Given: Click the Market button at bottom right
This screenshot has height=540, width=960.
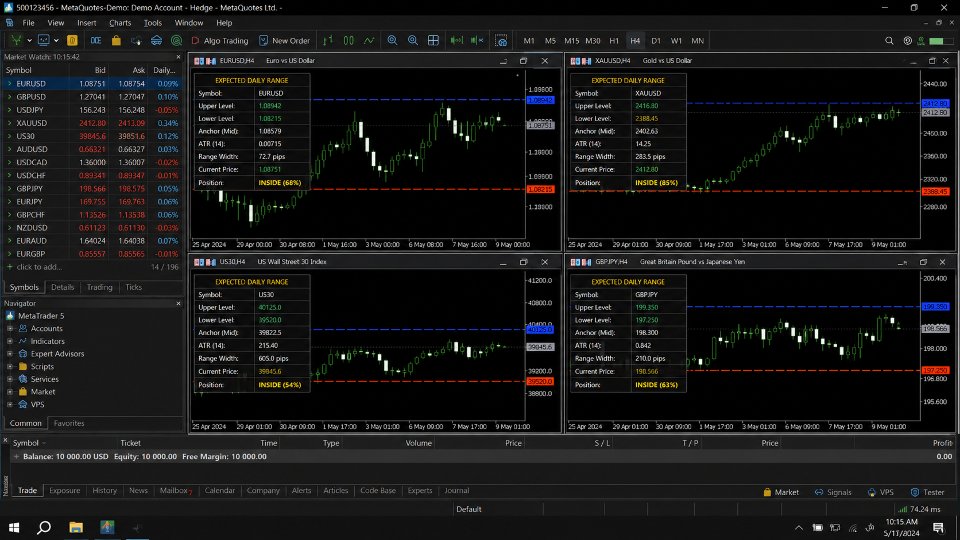Looking at the screenshot, I should (x=781, y=492).
